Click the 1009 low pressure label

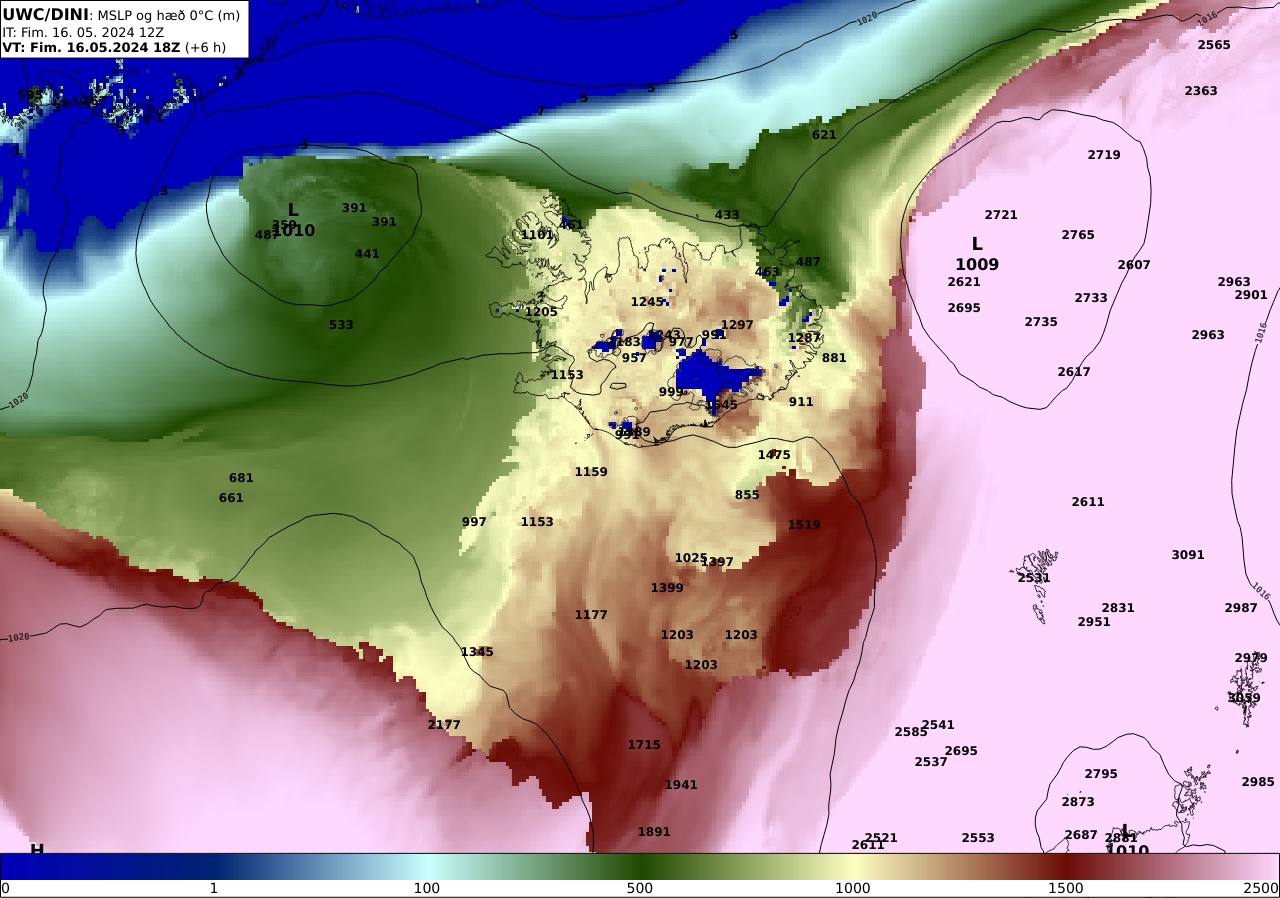977,265
